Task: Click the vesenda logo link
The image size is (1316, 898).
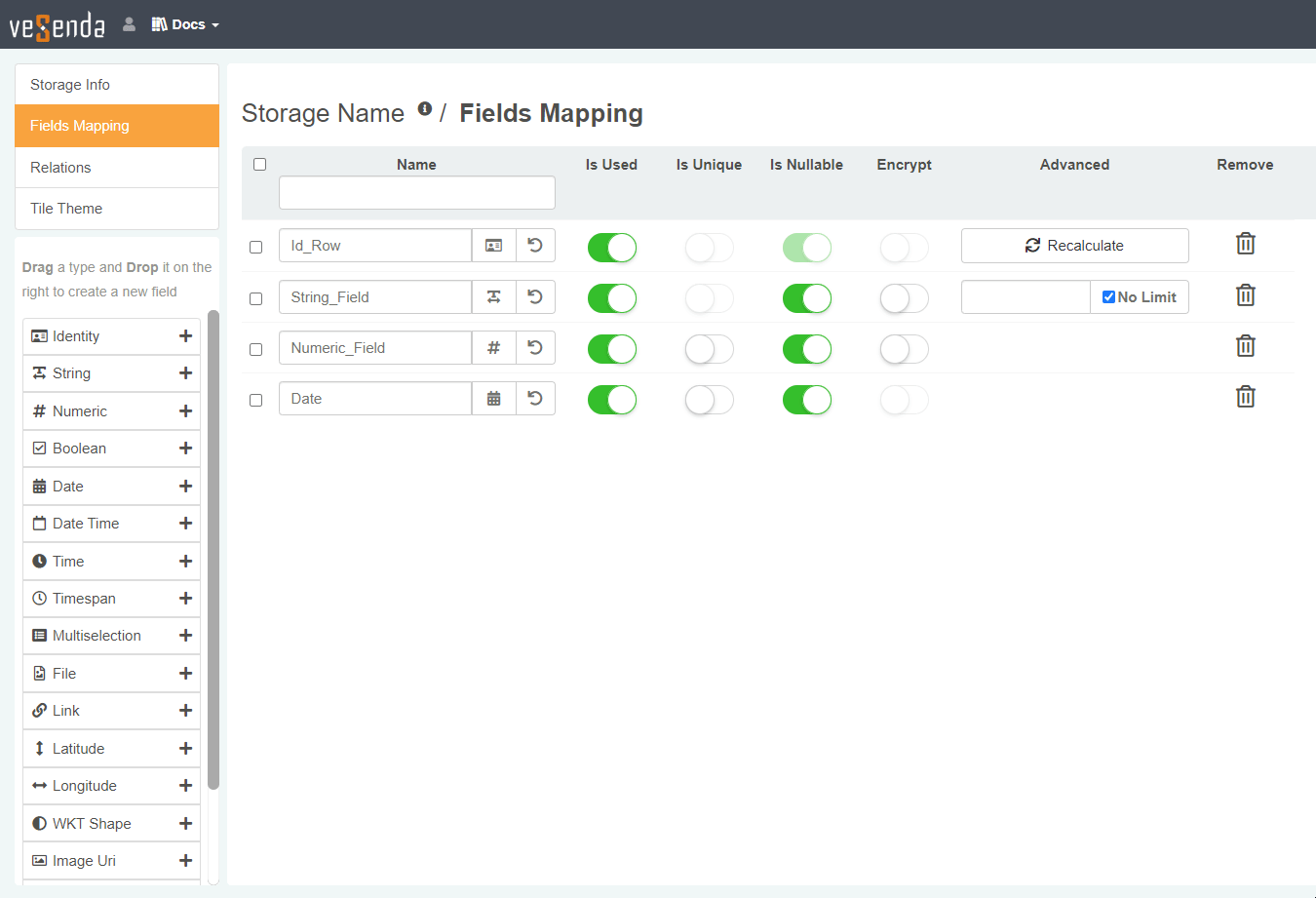Action: tap(57, 25)
